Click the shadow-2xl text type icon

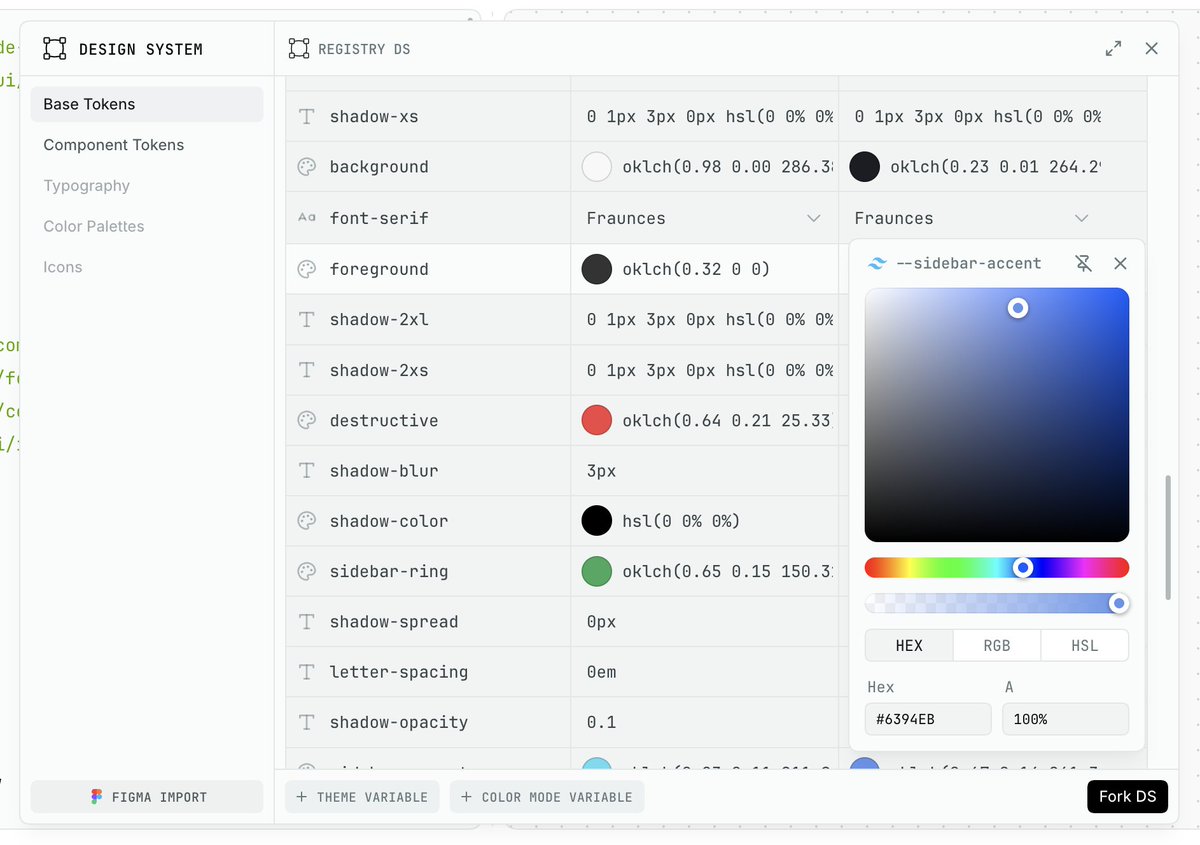tap(307, 319)
